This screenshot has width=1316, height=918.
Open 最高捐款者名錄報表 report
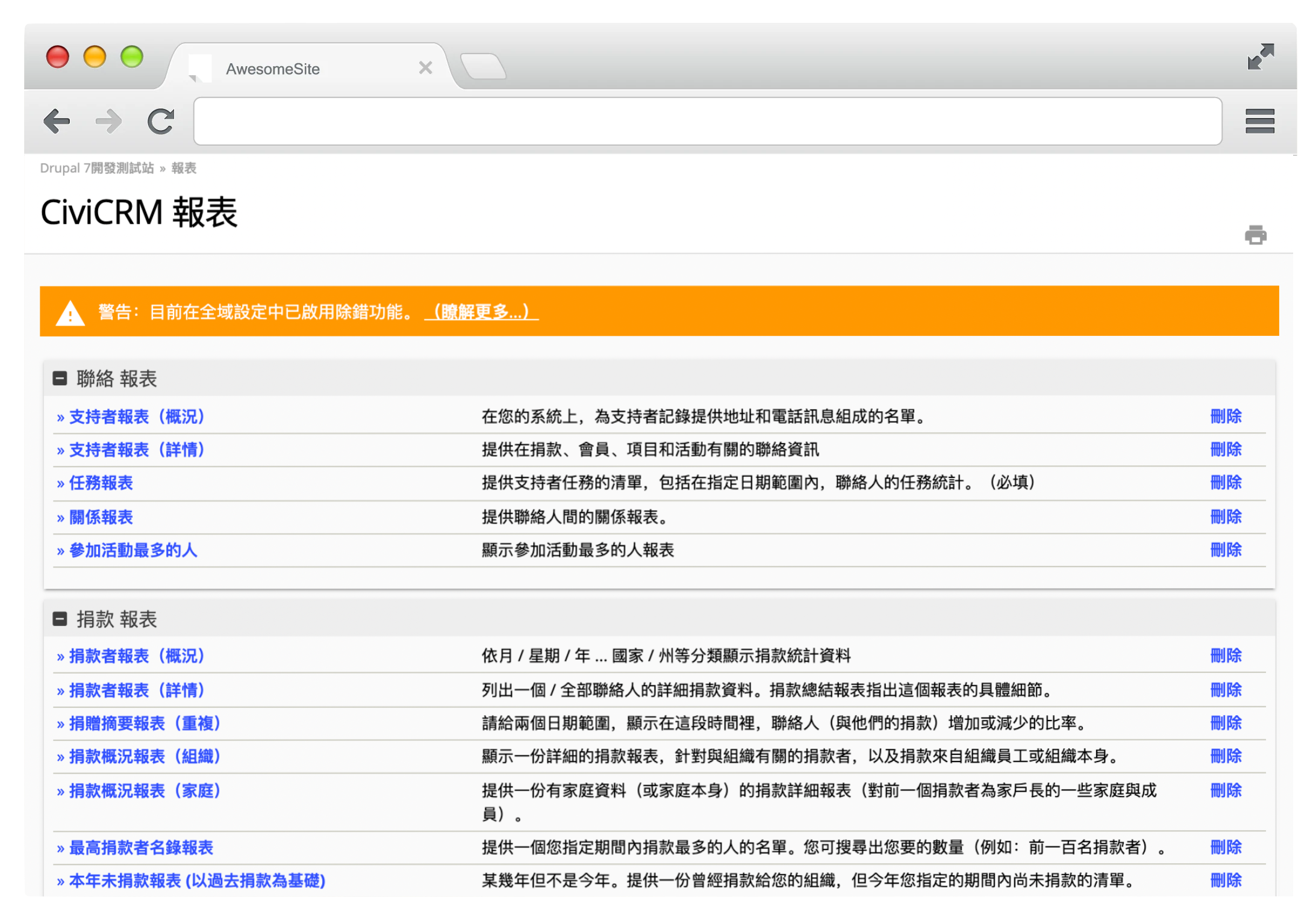141,848
